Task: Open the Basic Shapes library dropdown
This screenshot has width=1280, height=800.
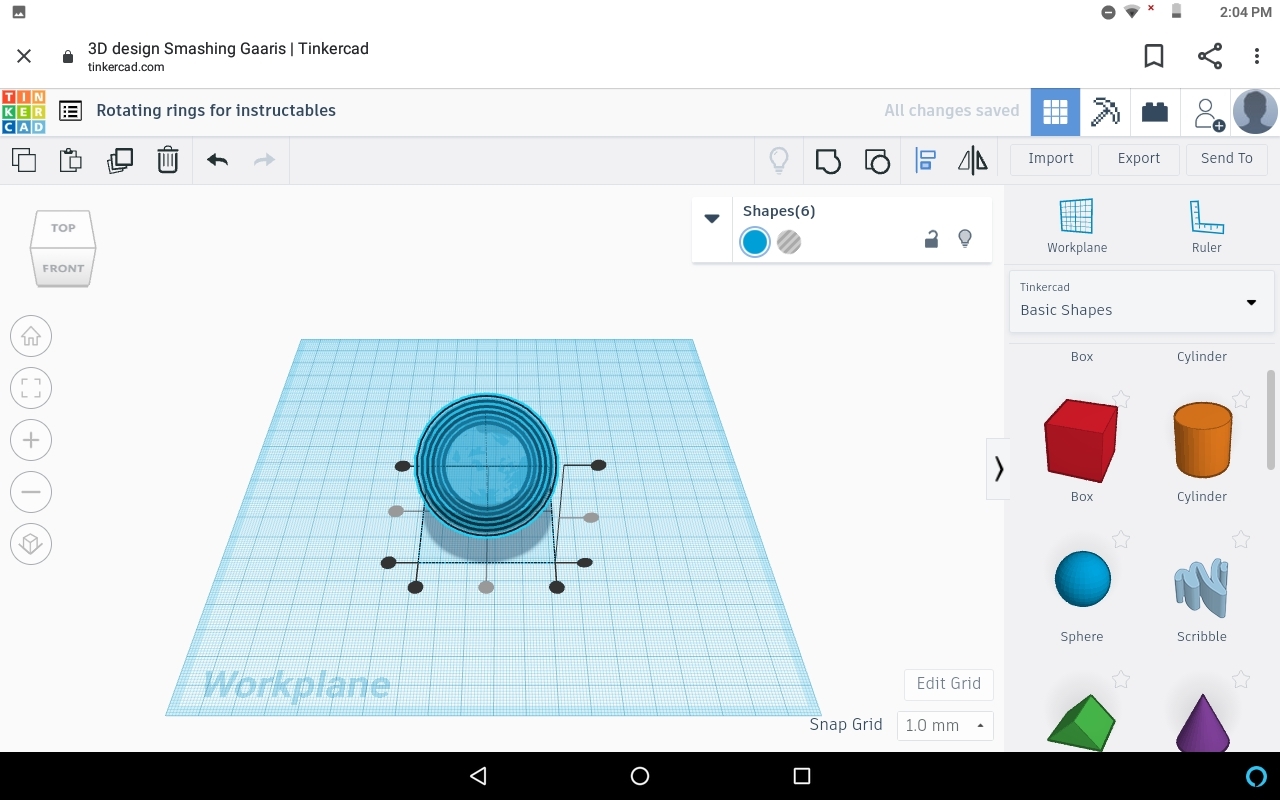Action: click(x=1141, y=301)
